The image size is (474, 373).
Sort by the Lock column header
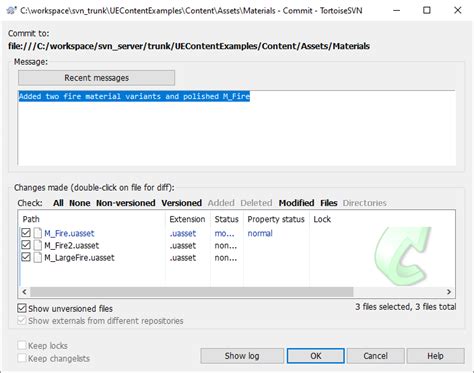(322, 219)
